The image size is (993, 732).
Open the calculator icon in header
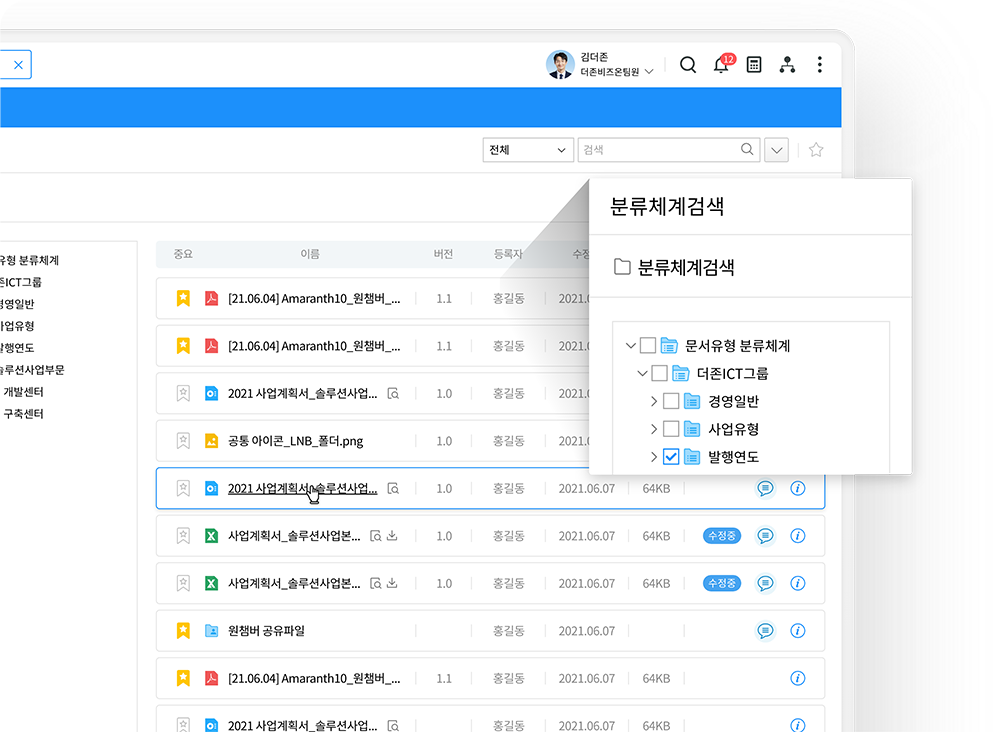(x=754, y=65)
